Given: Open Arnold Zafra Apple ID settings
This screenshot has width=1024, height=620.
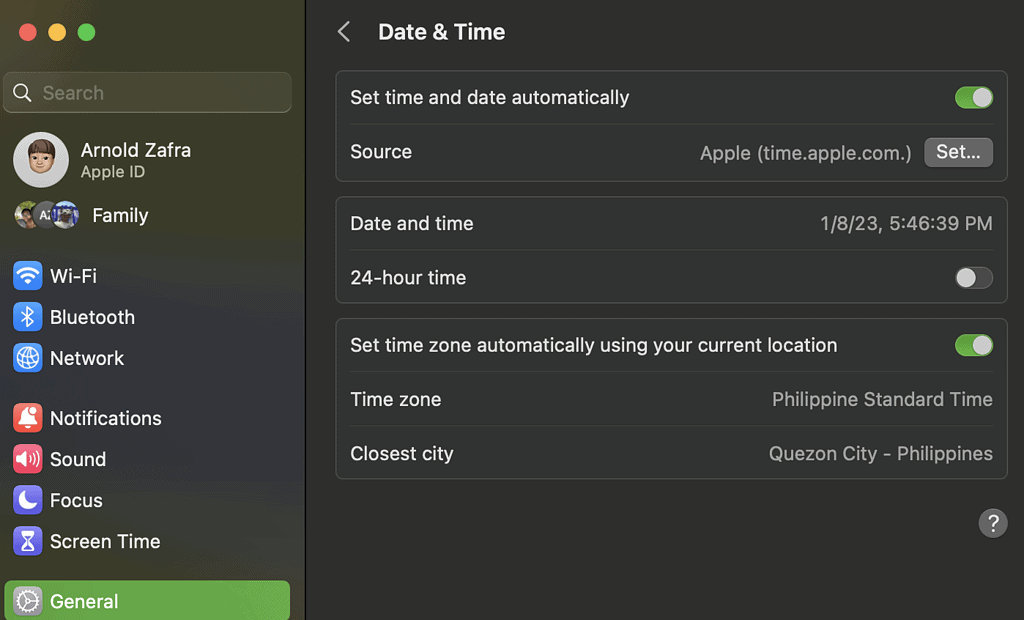Looking at the screenshot, I should coord(135,160).
